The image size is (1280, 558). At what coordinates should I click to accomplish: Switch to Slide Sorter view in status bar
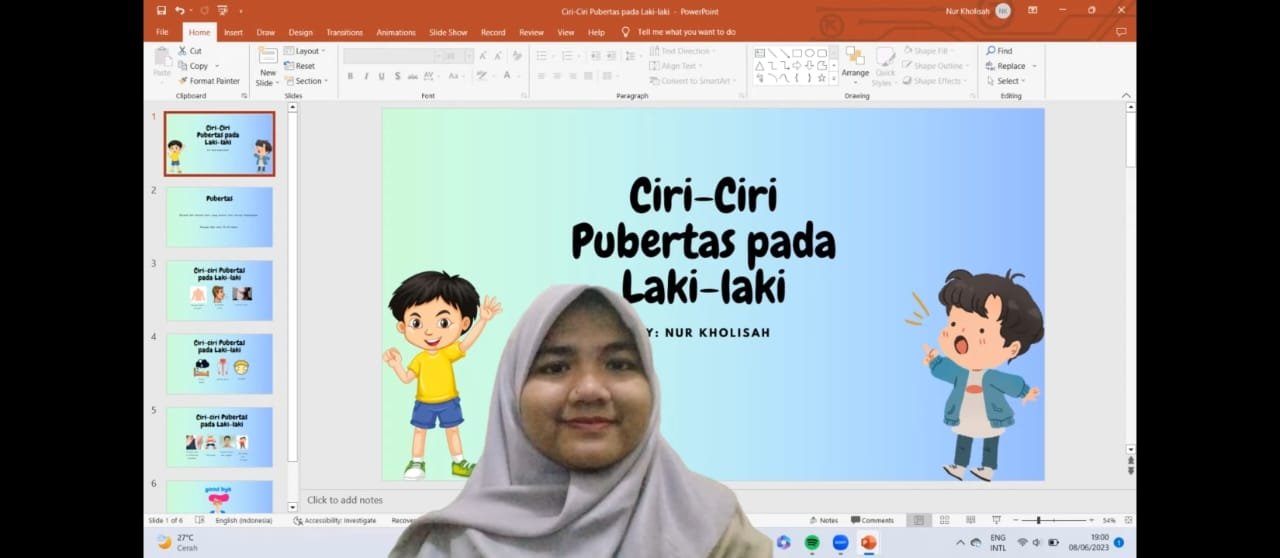(944, 520)
